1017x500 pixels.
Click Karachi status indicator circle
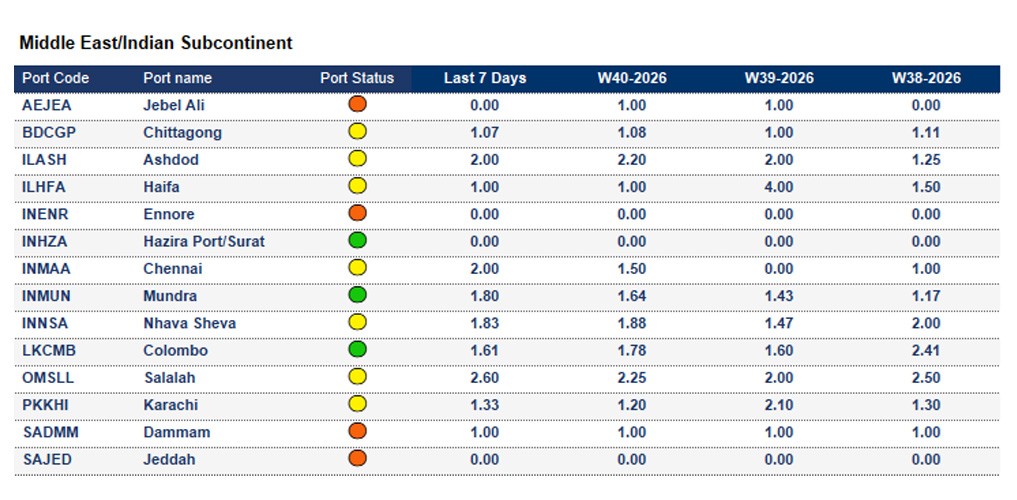[357, 404]
